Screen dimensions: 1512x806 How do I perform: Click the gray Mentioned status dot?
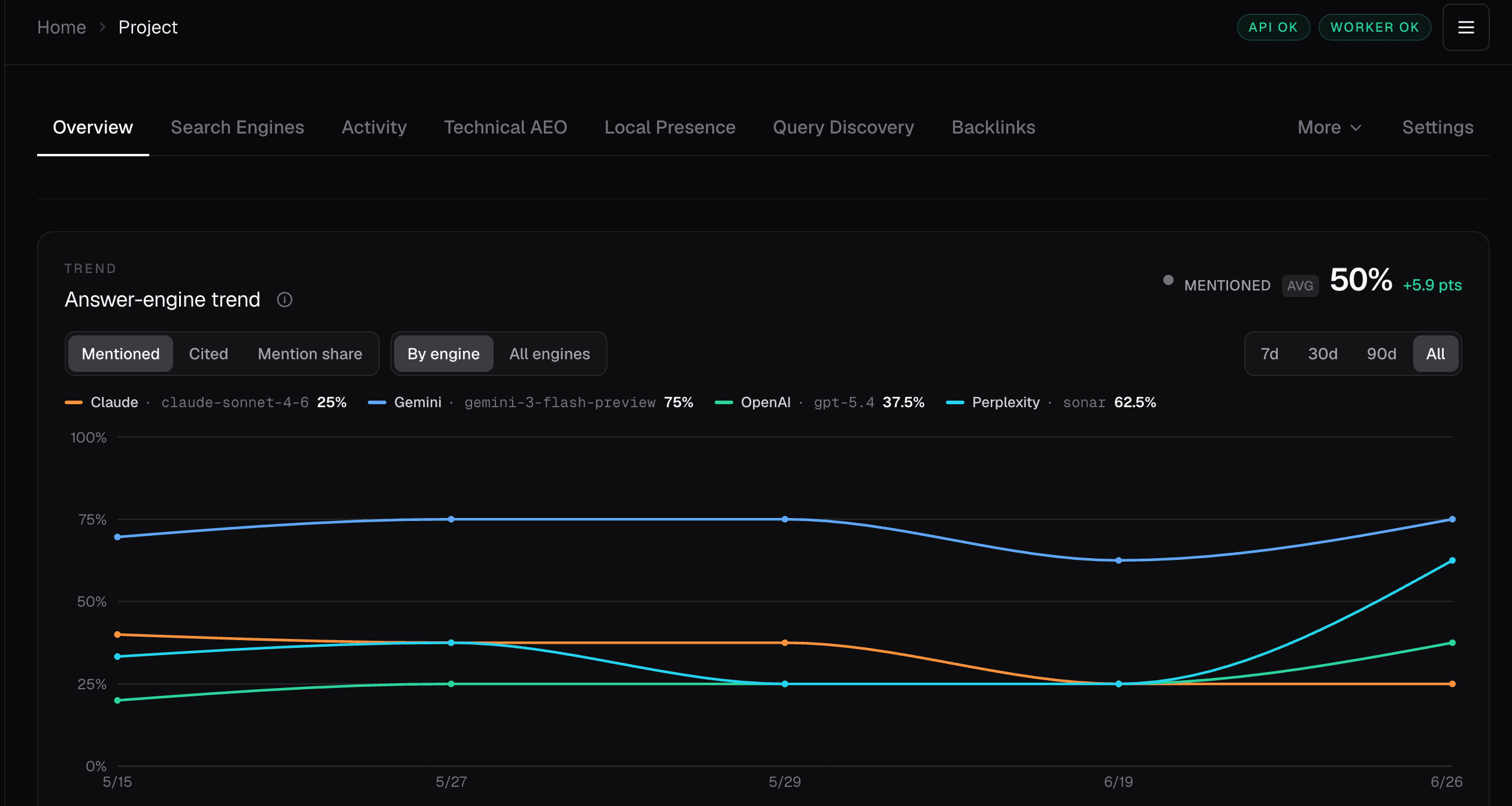pyautogui.click(x=1168, y=280)
